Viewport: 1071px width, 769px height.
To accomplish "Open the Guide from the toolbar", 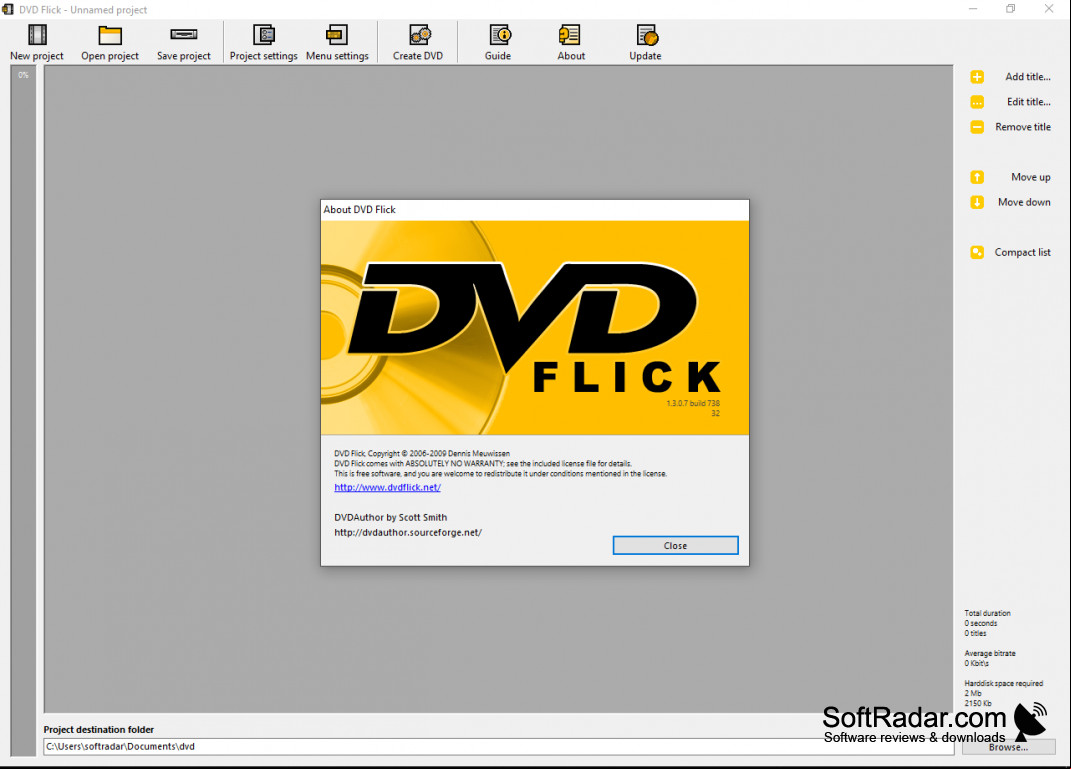I will point(500,35).
